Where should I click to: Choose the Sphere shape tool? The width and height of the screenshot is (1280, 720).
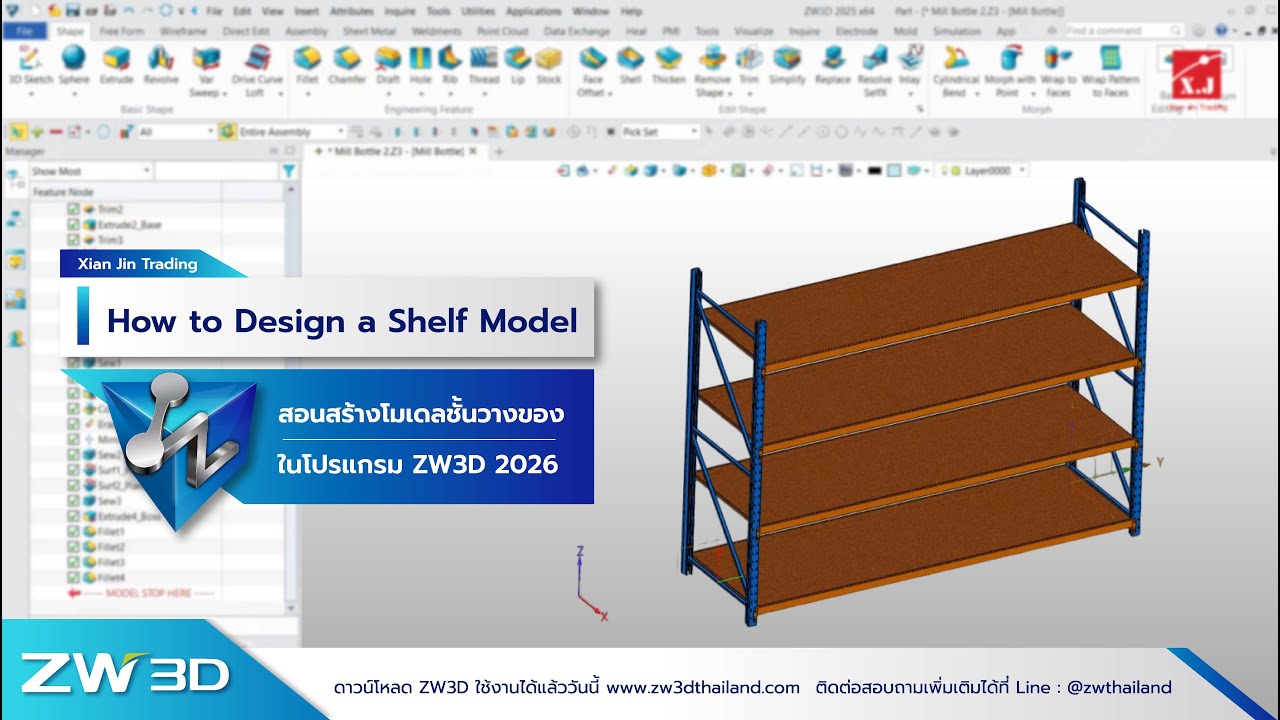pyautogui.click(x=74, y=67)
